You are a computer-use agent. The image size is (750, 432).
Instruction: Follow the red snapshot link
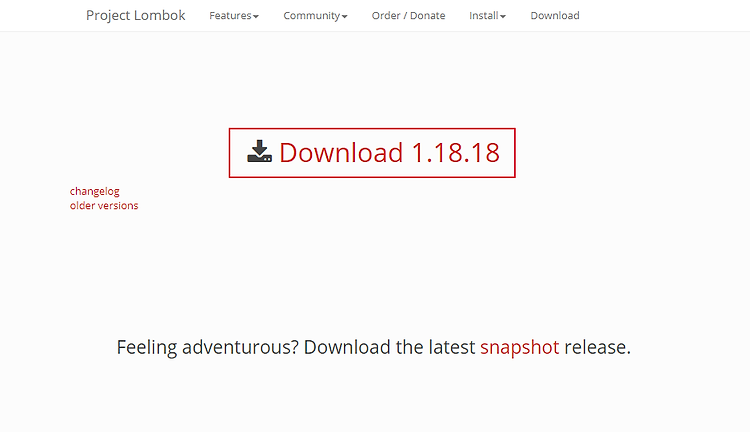pyautogui.click(x=519, y=347)
